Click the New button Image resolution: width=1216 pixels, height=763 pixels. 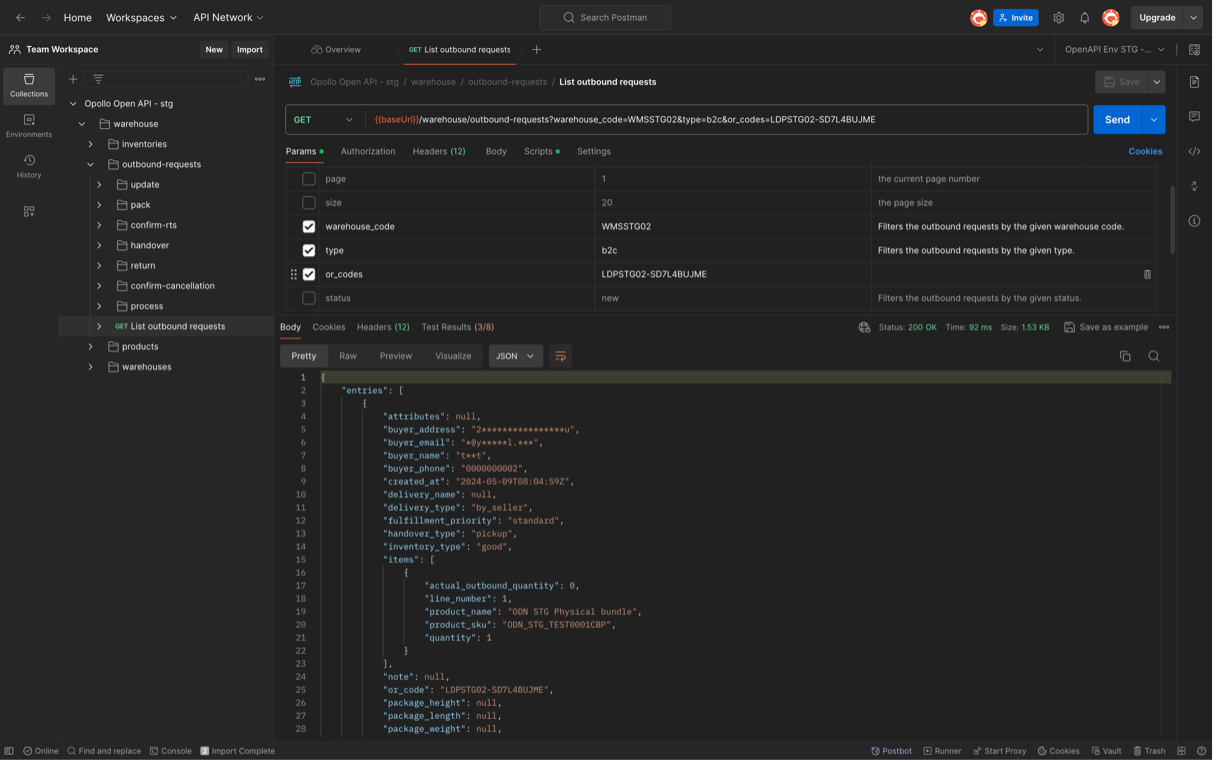coord(215,50)
